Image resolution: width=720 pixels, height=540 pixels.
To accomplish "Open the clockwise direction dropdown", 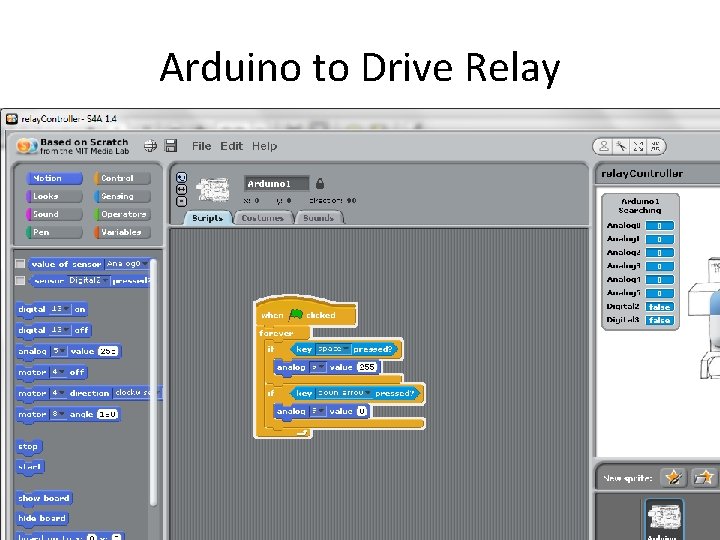I will [137, 393].
